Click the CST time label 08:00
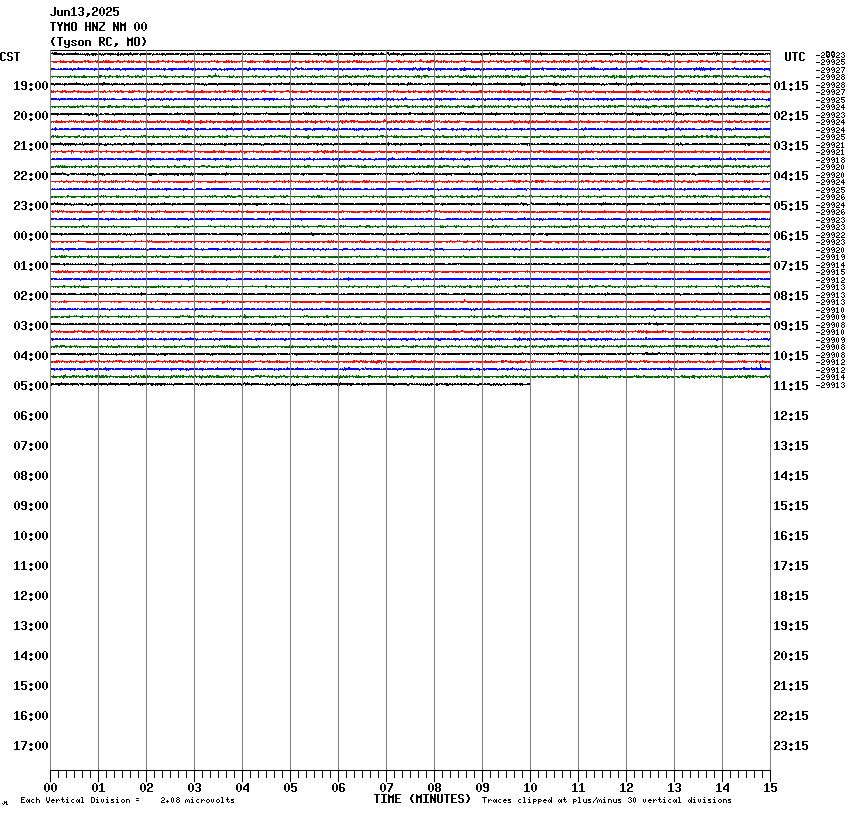This screenshot has width=850, height=814. (31, 475)
